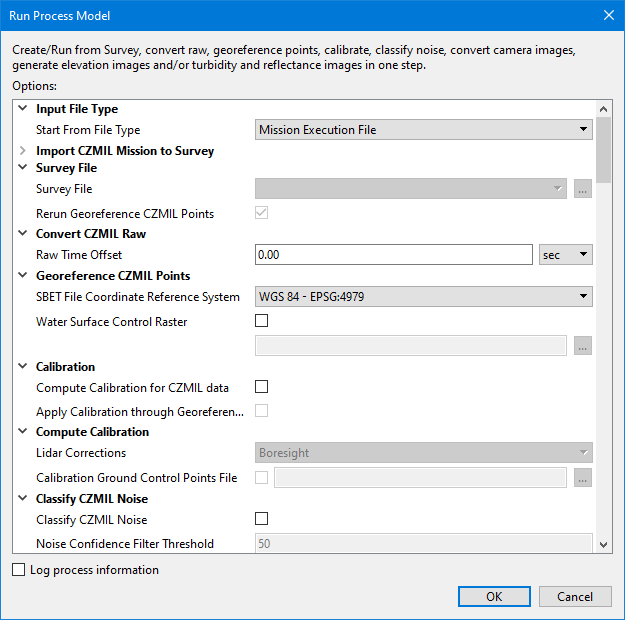Check Compute Calibration for CZMIL data
625x620 pixels.
pyautogui.click(x=262, y=387)
